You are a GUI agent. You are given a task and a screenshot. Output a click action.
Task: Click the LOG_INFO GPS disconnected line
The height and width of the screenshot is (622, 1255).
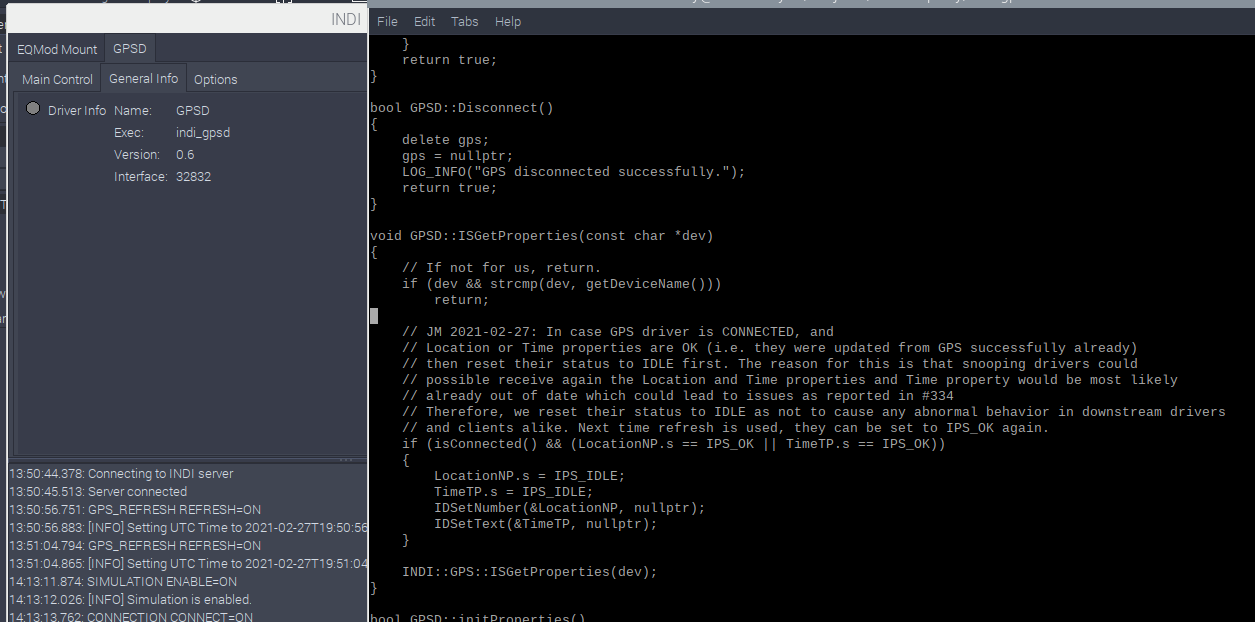pos(574,172)
